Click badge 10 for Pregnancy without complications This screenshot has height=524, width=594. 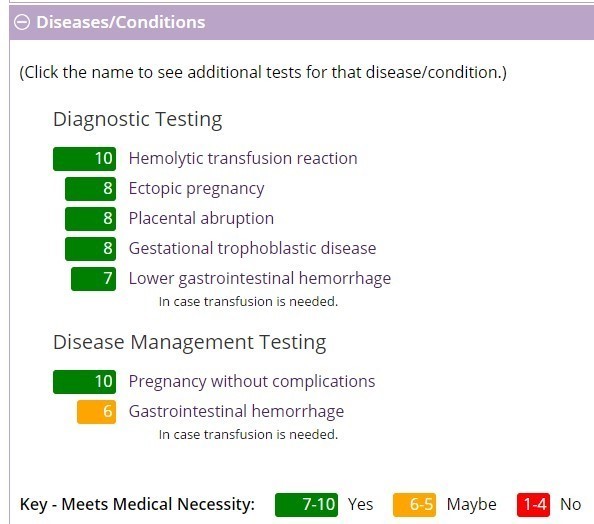[x=84, y=382]
